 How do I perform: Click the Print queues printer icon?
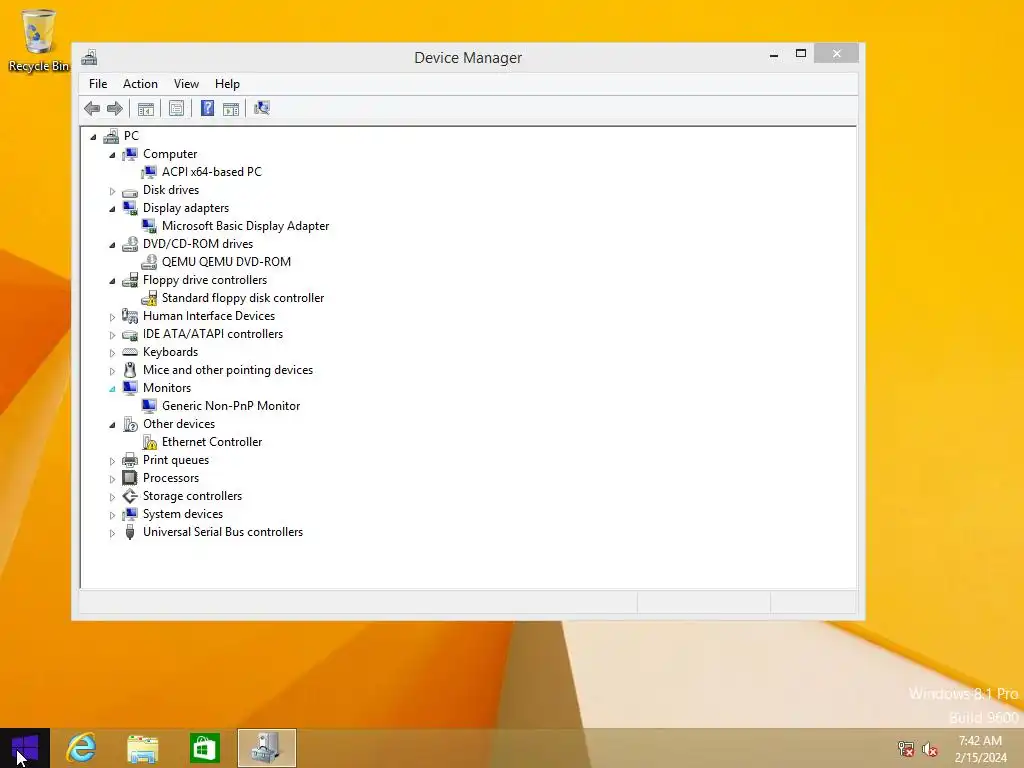pyautogui.click(x=130, y=460)
